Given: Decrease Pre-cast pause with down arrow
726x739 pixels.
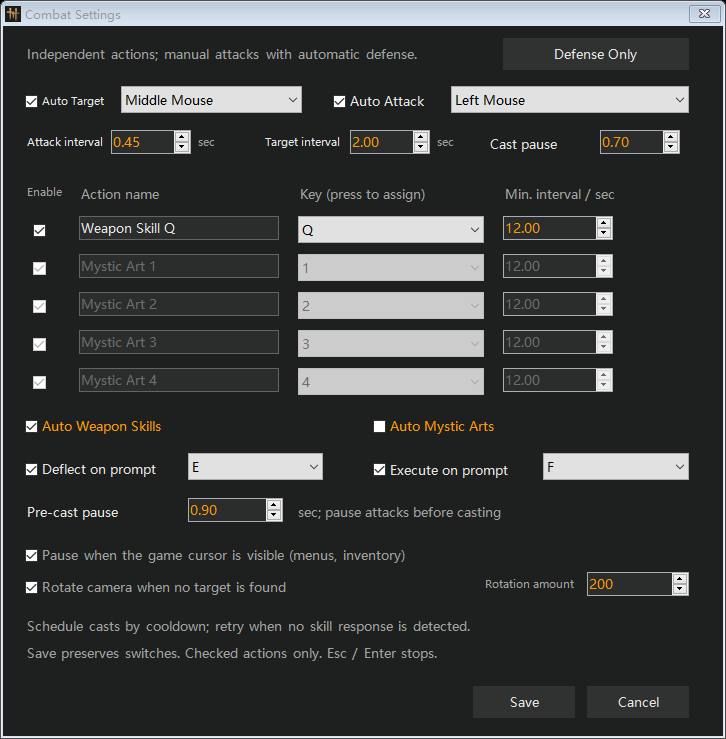Looking at the screenshot, I should 274,515.
